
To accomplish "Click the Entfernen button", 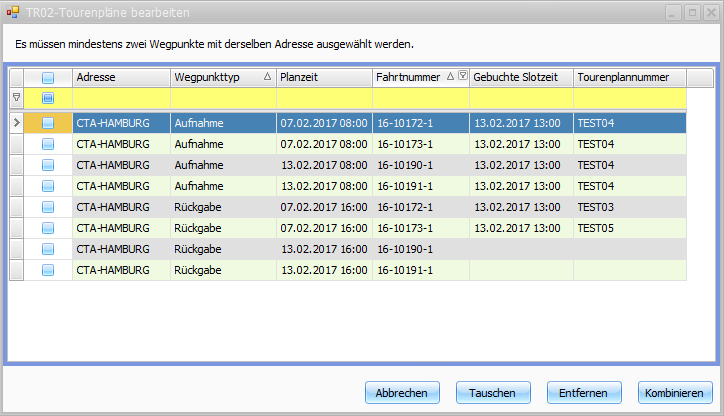I will pyautogui.click(x=584, y=393).
